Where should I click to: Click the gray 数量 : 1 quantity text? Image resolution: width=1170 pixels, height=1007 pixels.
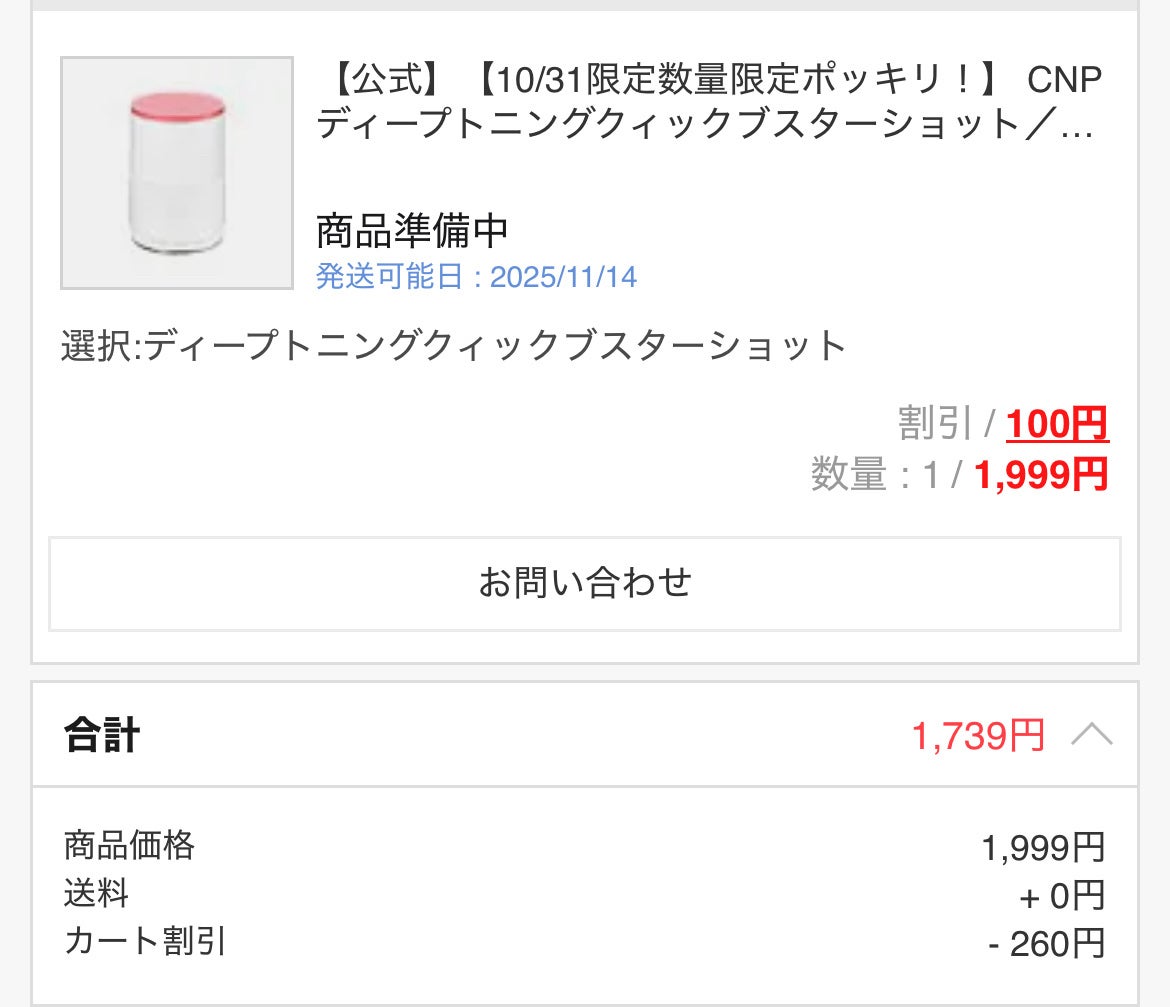[x=874, y=476]
